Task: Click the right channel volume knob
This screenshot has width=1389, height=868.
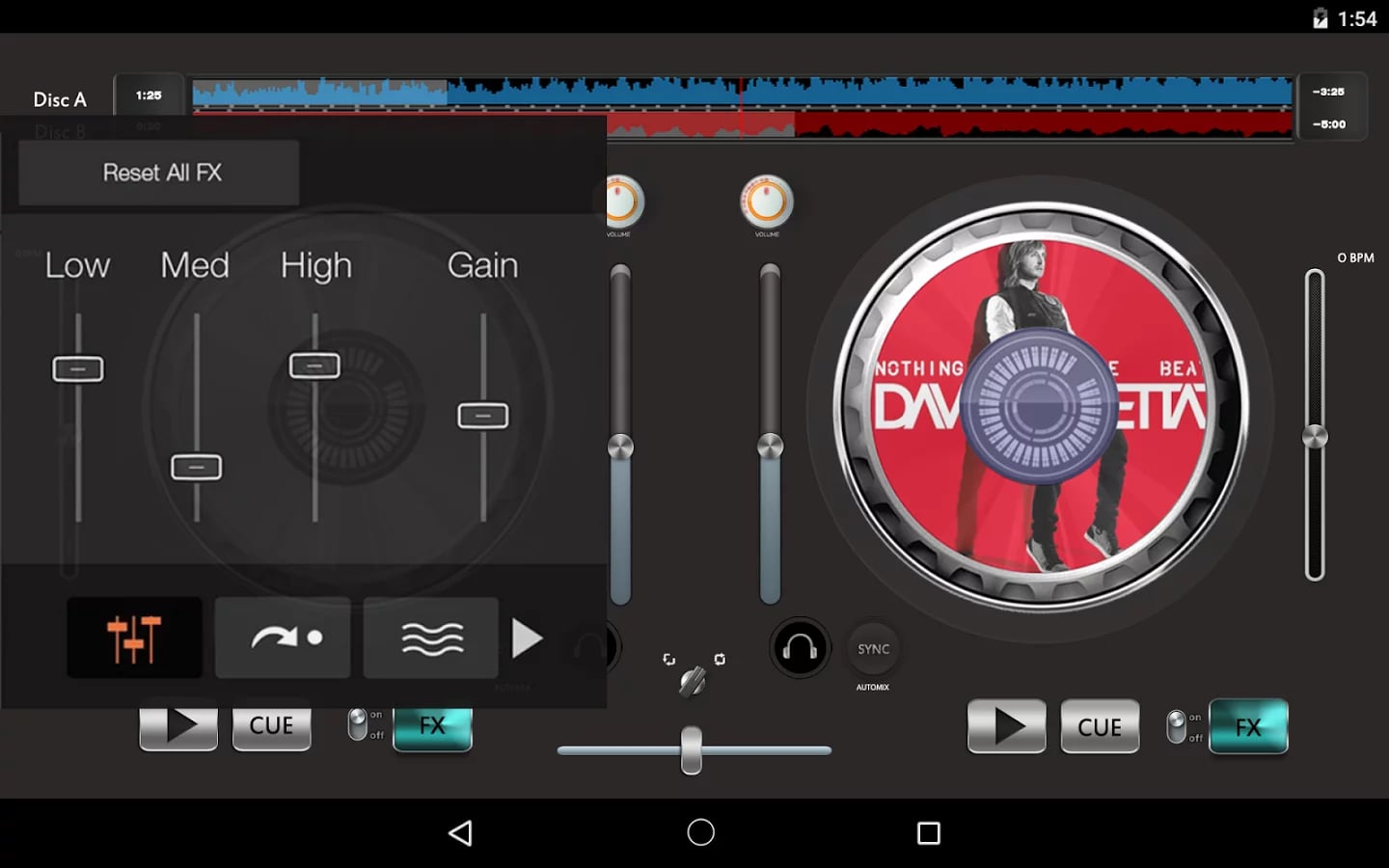Action: 767,202
